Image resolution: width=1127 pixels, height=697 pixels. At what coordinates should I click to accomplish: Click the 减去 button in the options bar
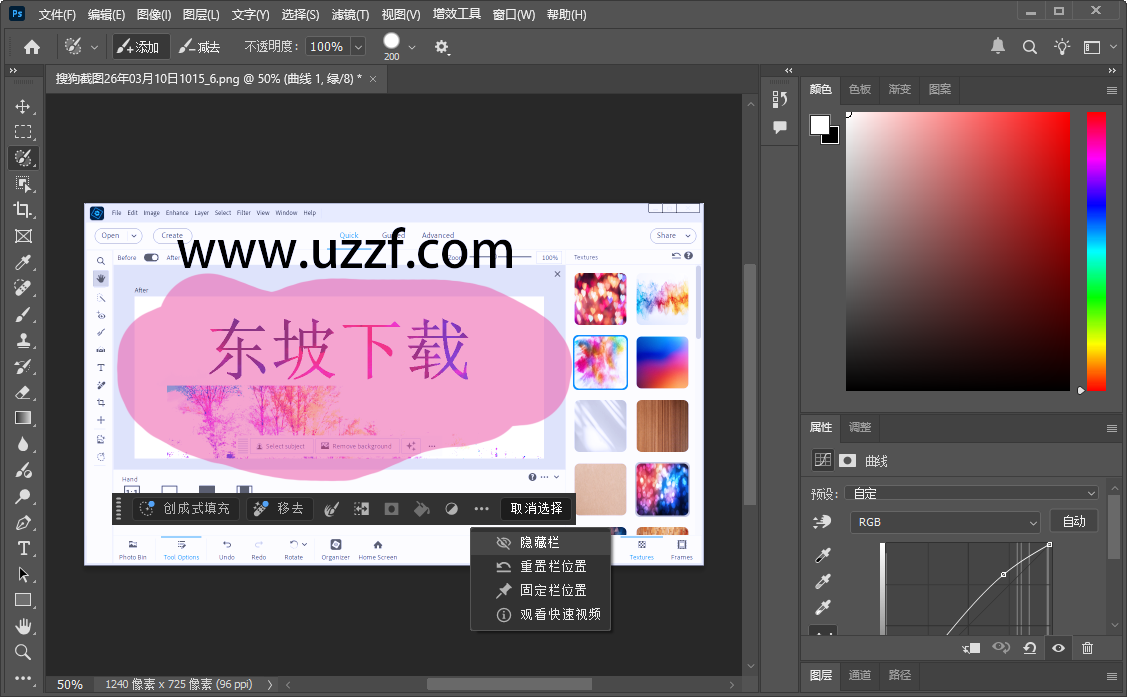tap(200, 46)
